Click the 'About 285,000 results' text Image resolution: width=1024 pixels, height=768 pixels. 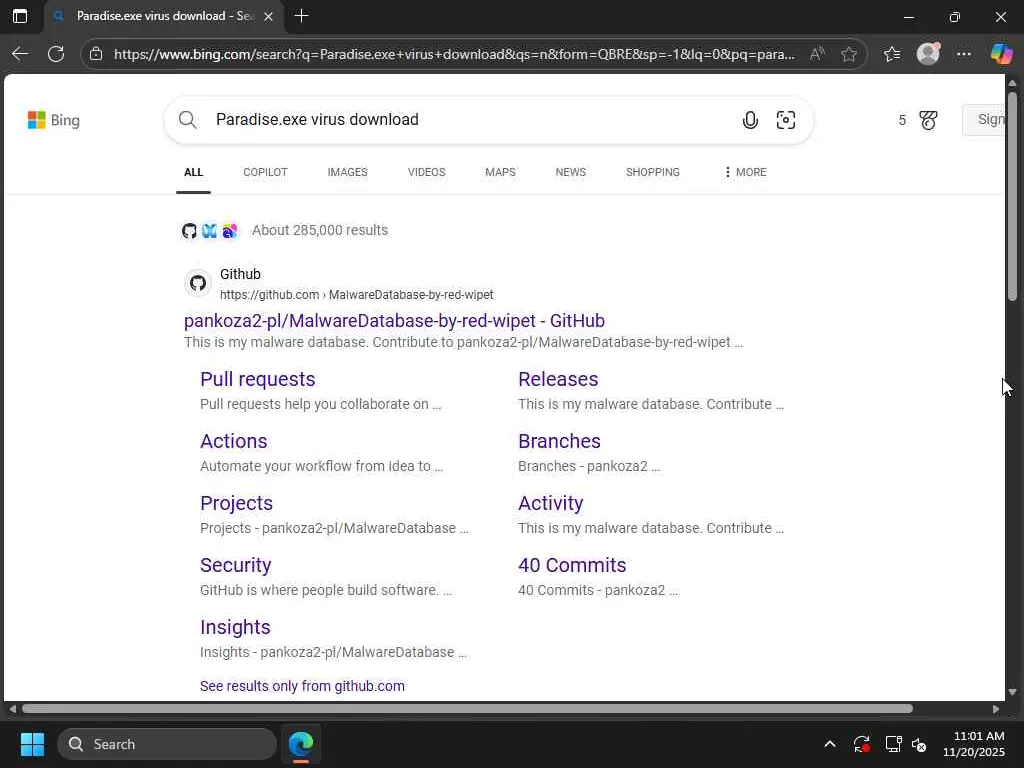click(320, 231)
